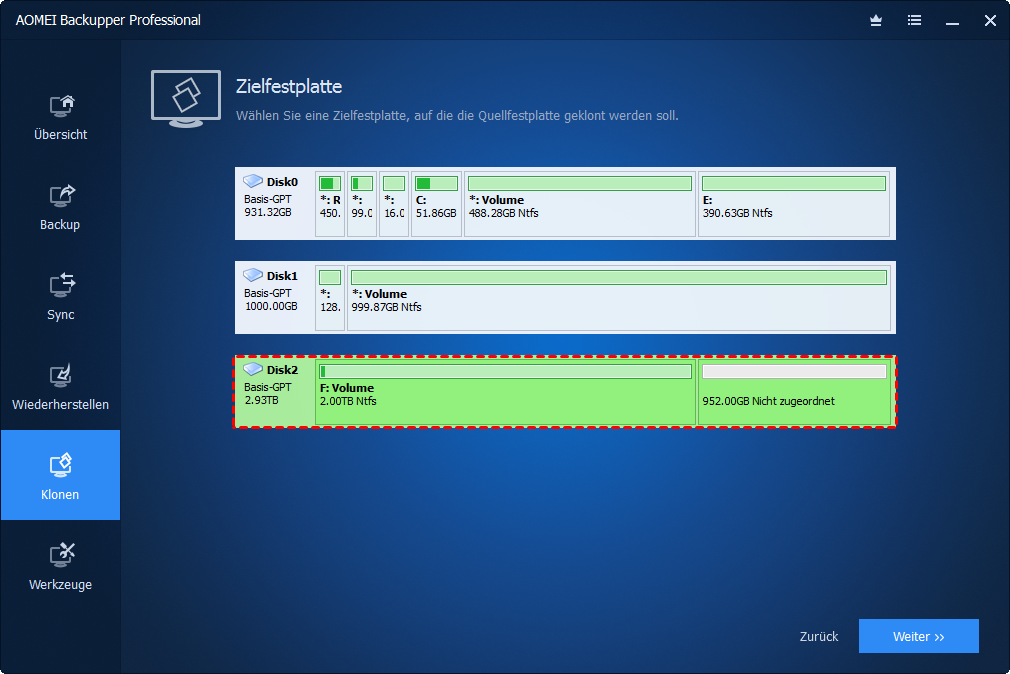The width and height of the screenshot is (1010, 674).
Task: Click the Disk0 drive icon
Action: coord(253,181)
